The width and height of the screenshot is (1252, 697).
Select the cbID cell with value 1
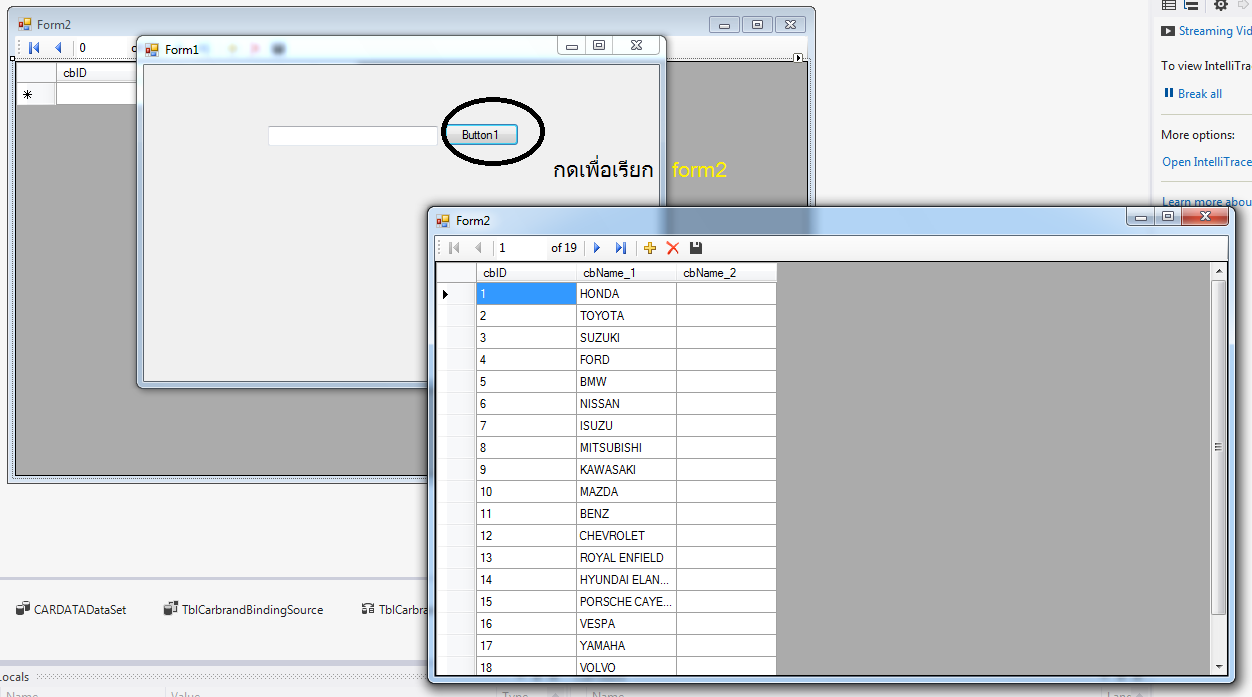click(x=527, y=294)
